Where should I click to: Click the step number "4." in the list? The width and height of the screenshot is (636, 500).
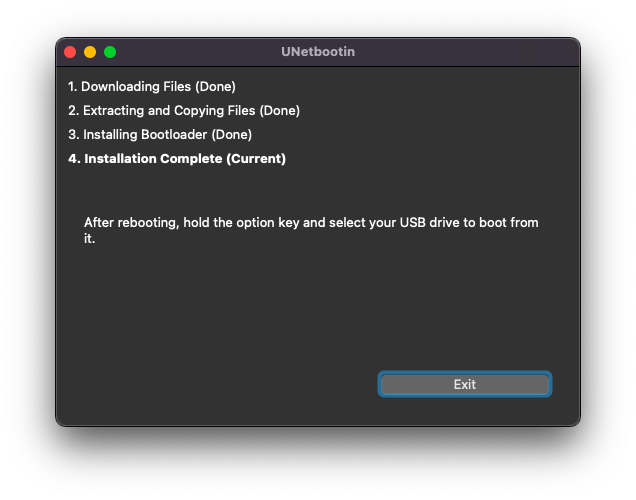coord(74,159)
